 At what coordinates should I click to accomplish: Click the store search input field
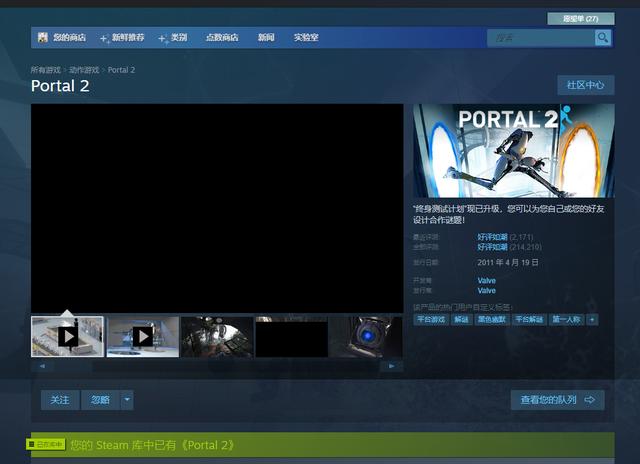tap(540, 38)
